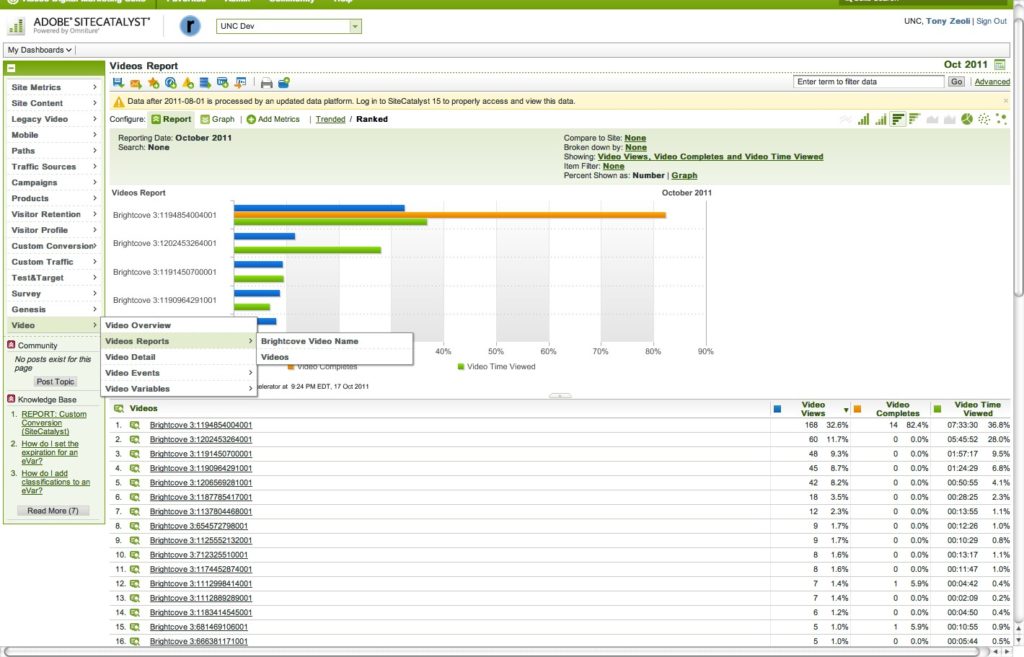Toggle Percent Shown as Graph
1024x657 pixels.
click(x=684, y=175)
